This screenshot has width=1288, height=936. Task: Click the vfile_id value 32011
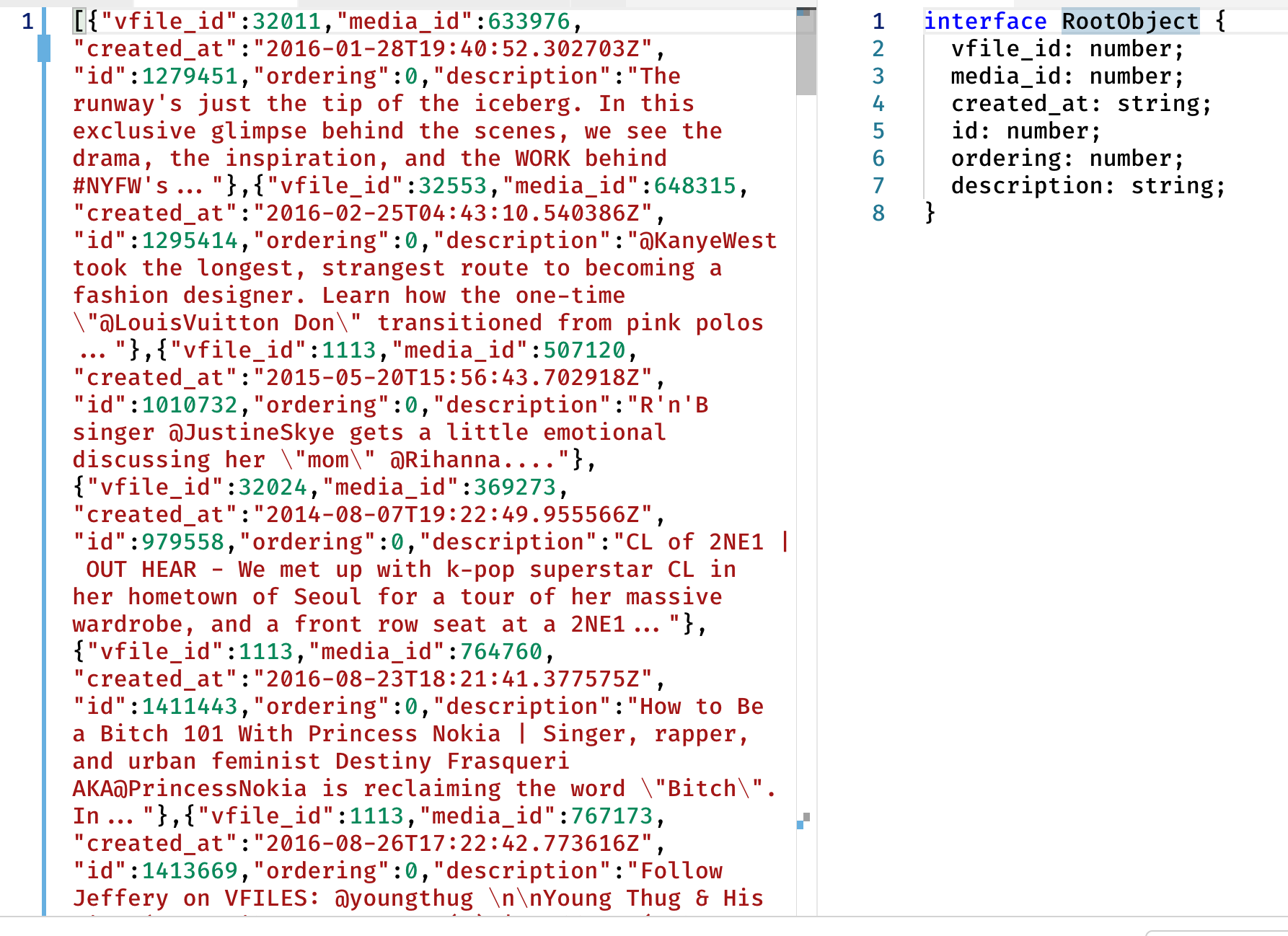[286, 22]
